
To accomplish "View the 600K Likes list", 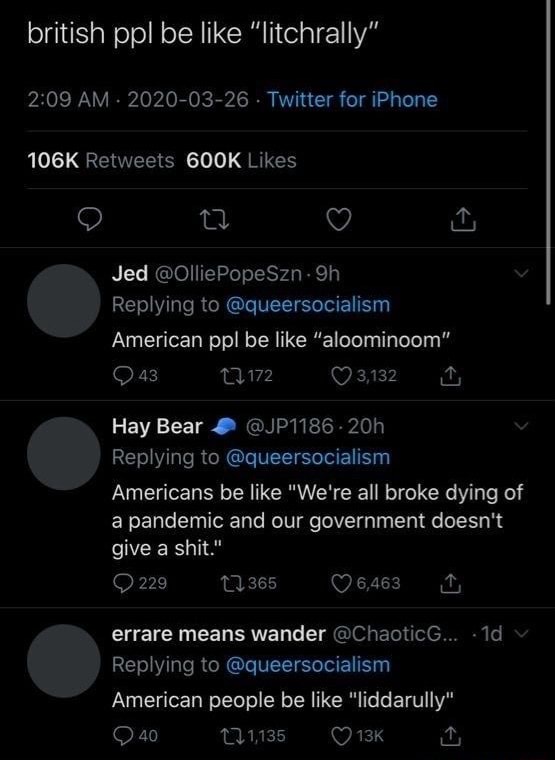I will click(x=241, y=160).
